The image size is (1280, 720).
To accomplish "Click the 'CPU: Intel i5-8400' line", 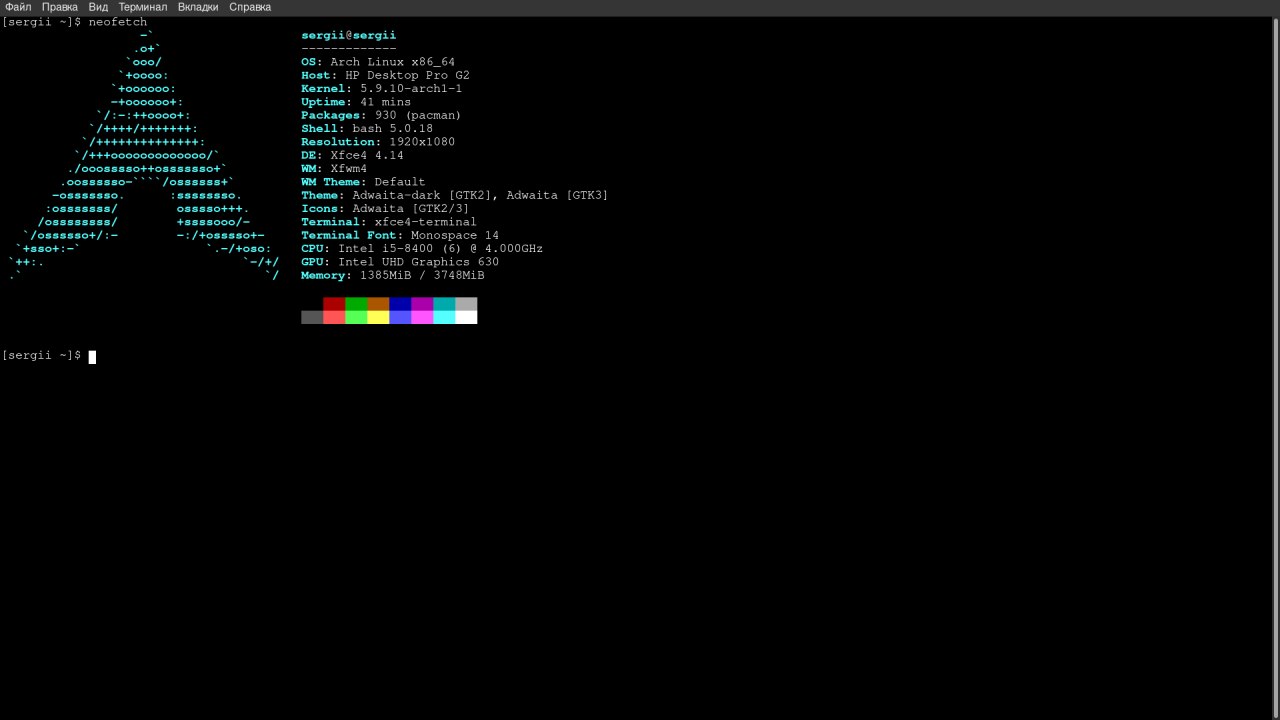I will point(422,248).
